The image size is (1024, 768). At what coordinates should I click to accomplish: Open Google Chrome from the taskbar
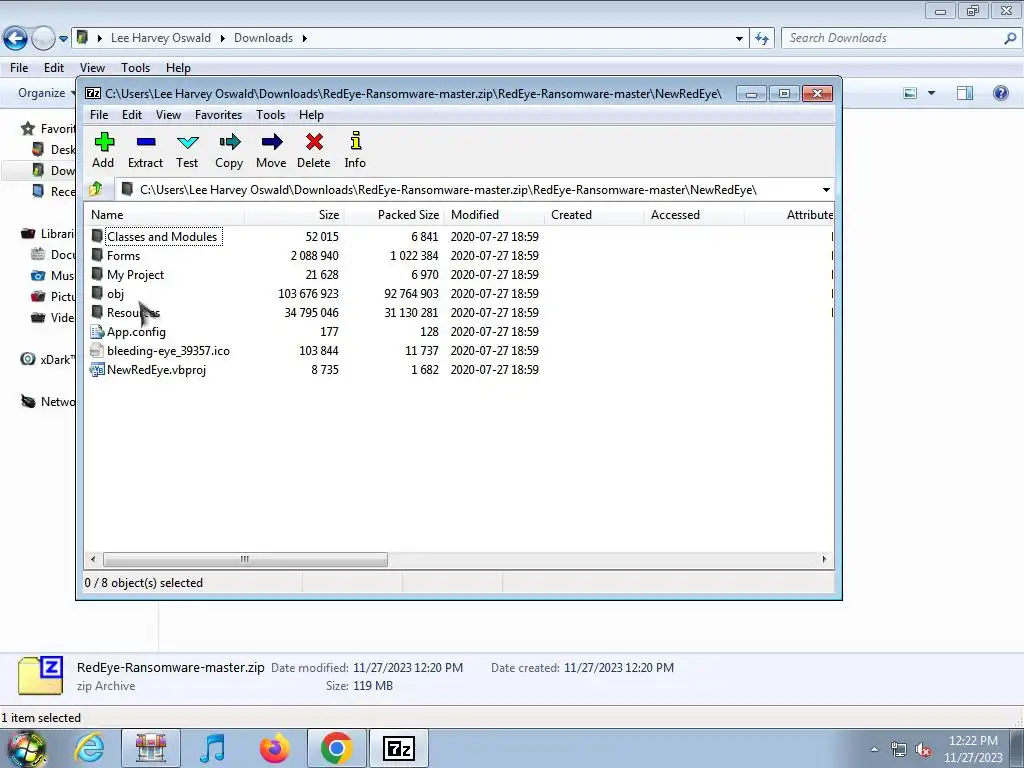coord(336,748)
